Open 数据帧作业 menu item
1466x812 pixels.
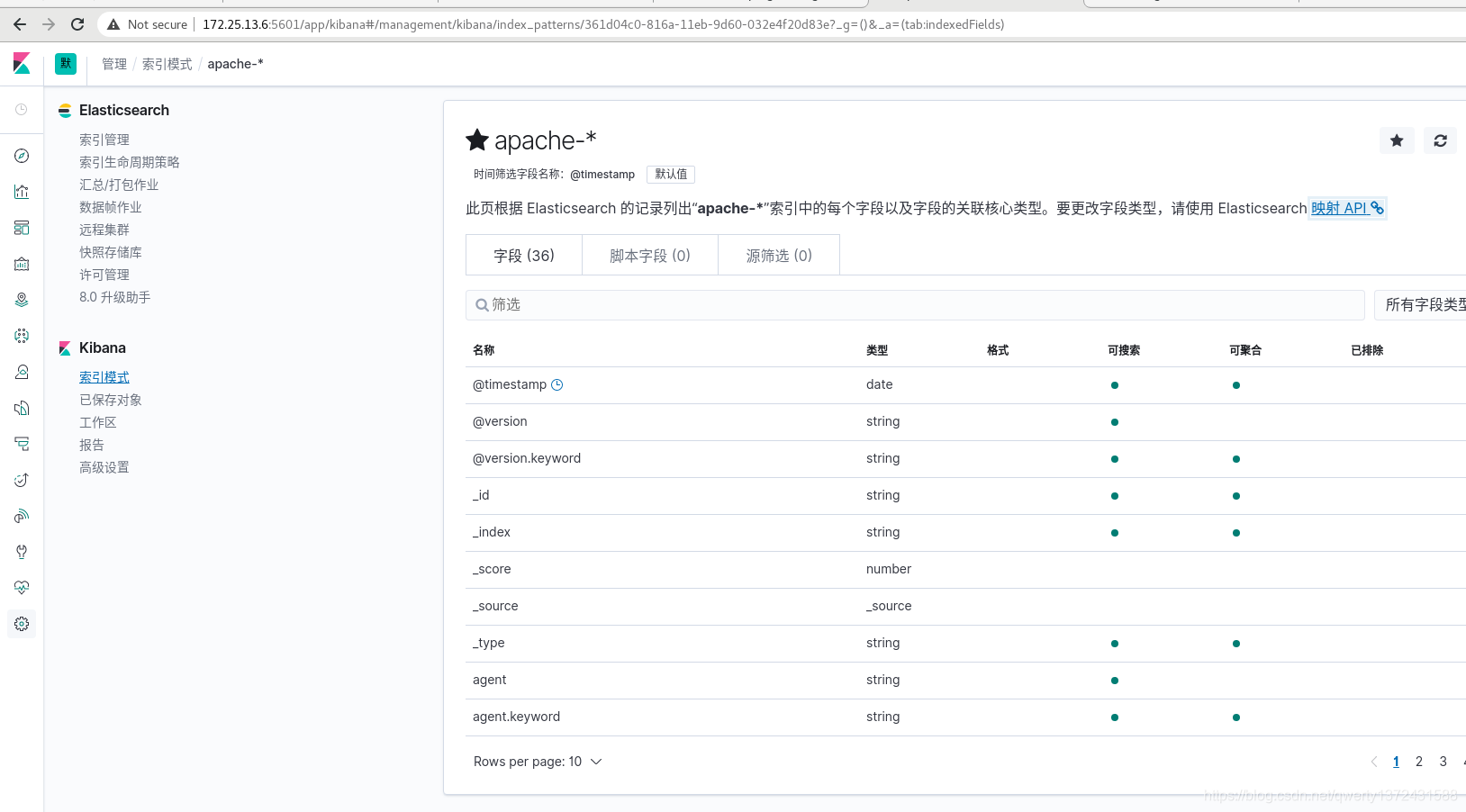coord(111,207)
